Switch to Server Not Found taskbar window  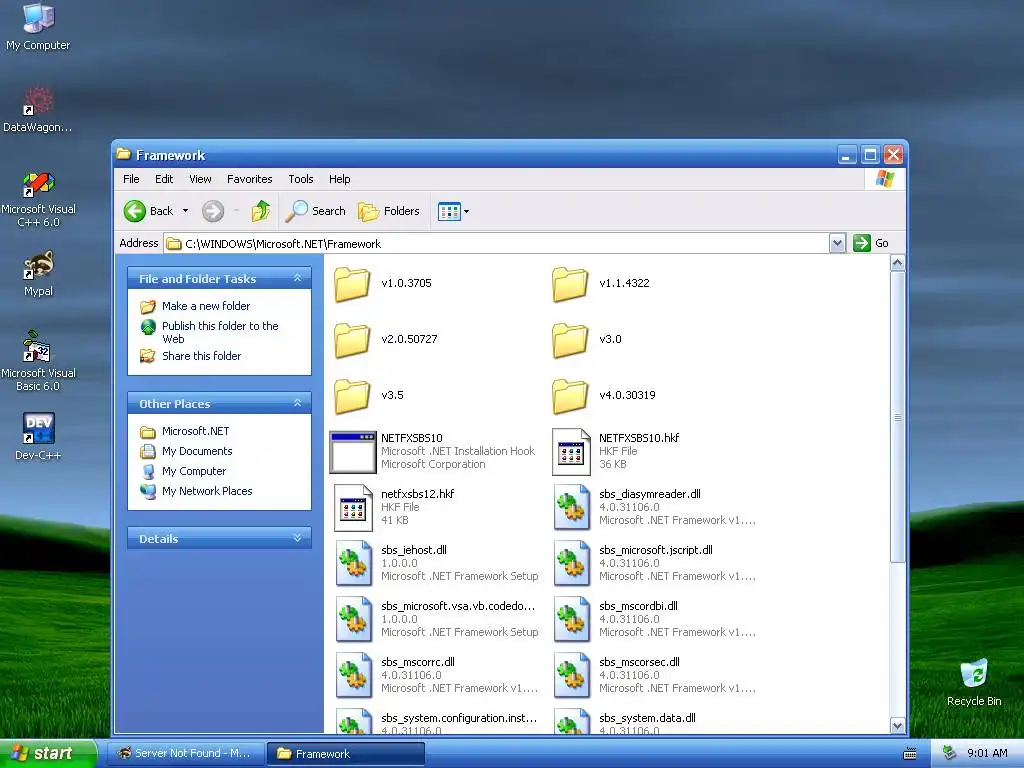pos(185,754)
